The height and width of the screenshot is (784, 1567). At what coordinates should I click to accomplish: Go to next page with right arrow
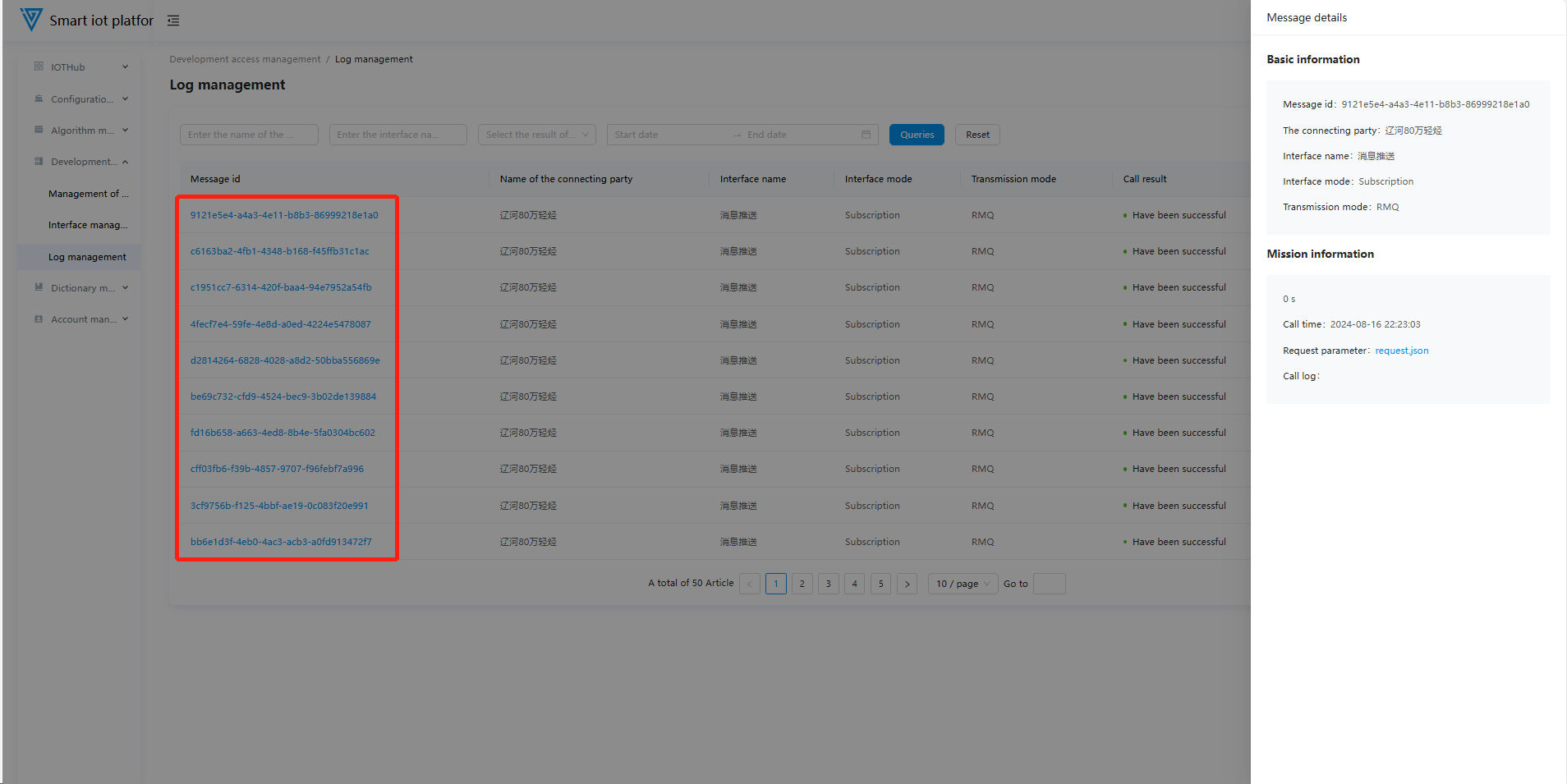click(907, 584)
